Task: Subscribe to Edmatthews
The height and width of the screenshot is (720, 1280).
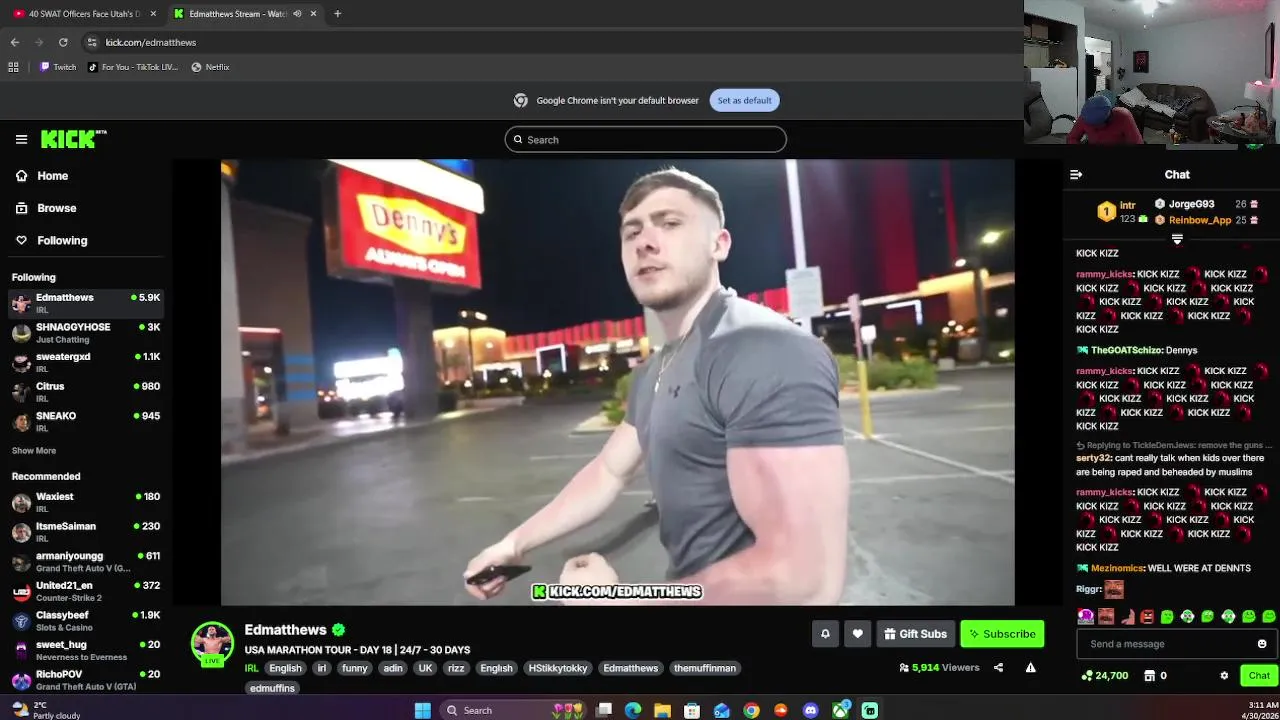Action: click(1002, 633)
